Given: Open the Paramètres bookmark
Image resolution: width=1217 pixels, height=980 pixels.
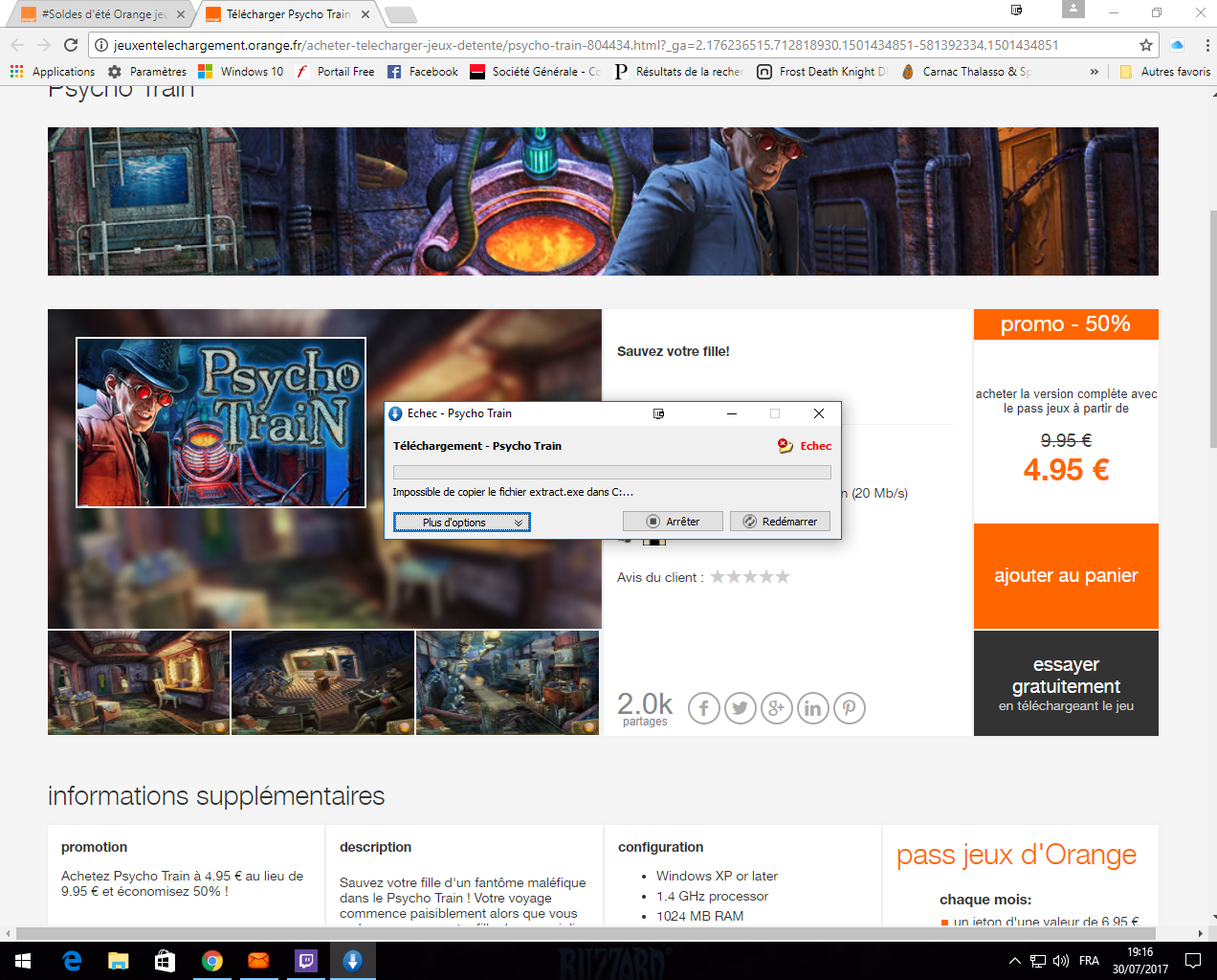Looking at the screenshot, I should coord(147,72).
